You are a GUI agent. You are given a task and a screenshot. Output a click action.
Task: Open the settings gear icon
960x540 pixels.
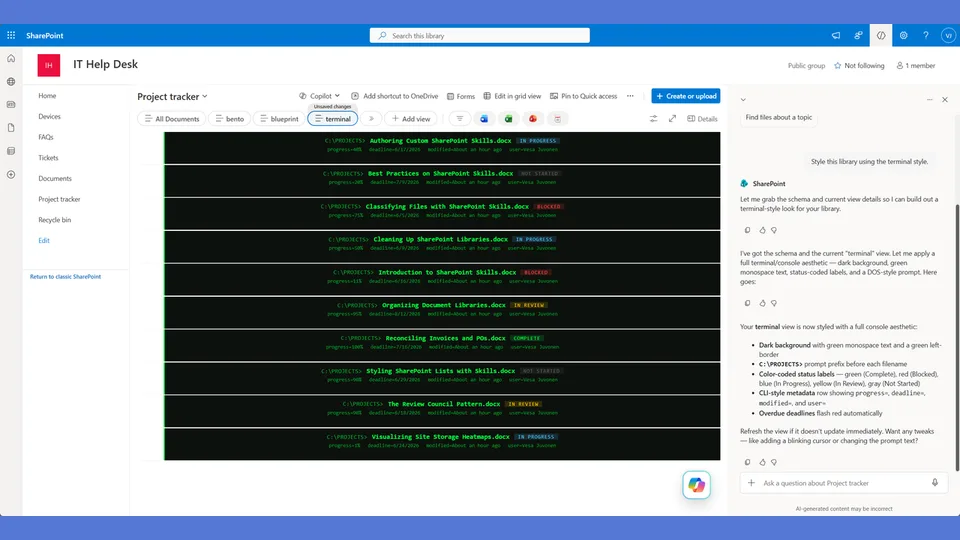[x=904, y=36]
